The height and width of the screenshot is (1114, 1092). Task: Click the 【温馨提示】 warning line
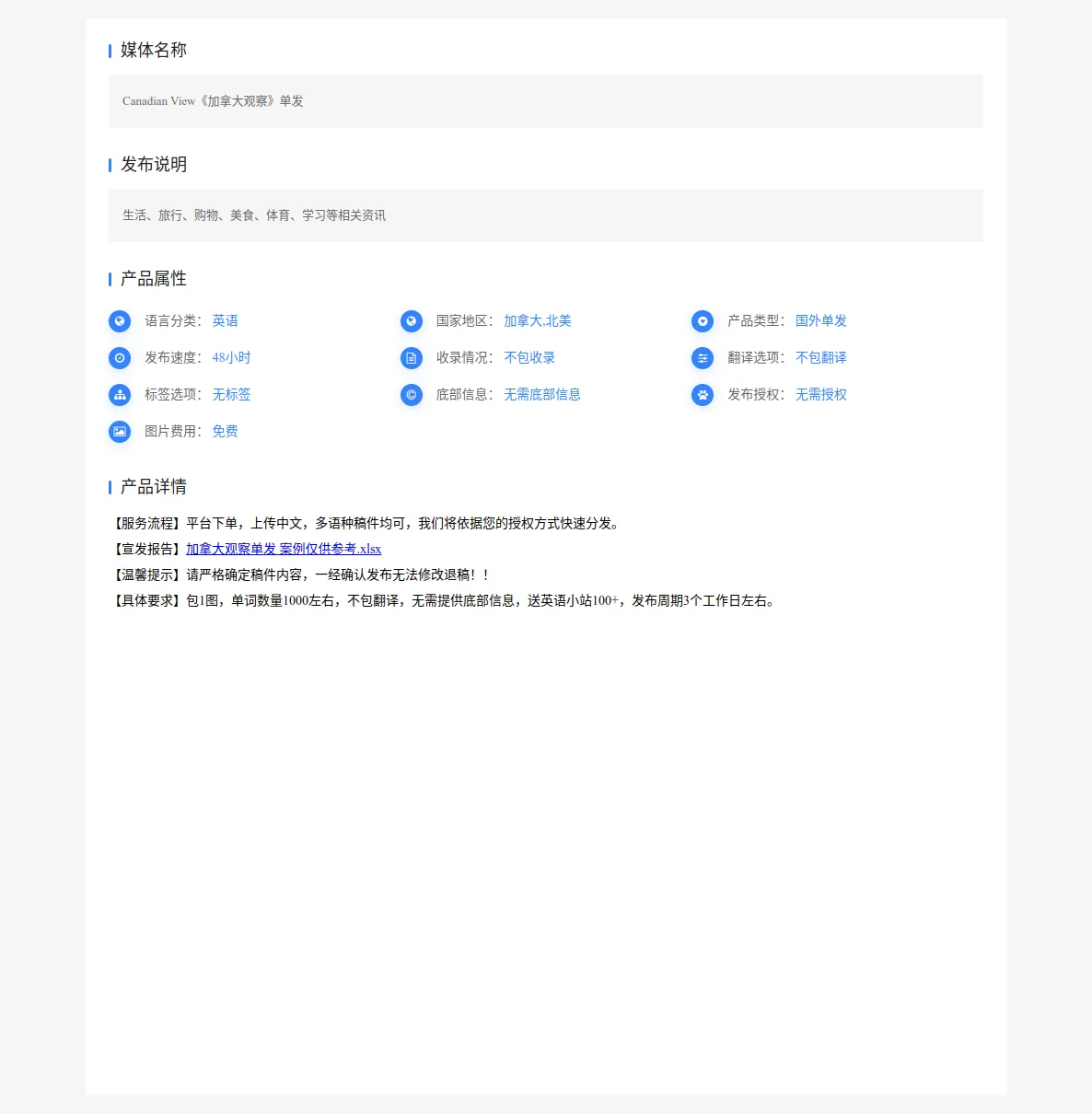click(x=300, y=574)
